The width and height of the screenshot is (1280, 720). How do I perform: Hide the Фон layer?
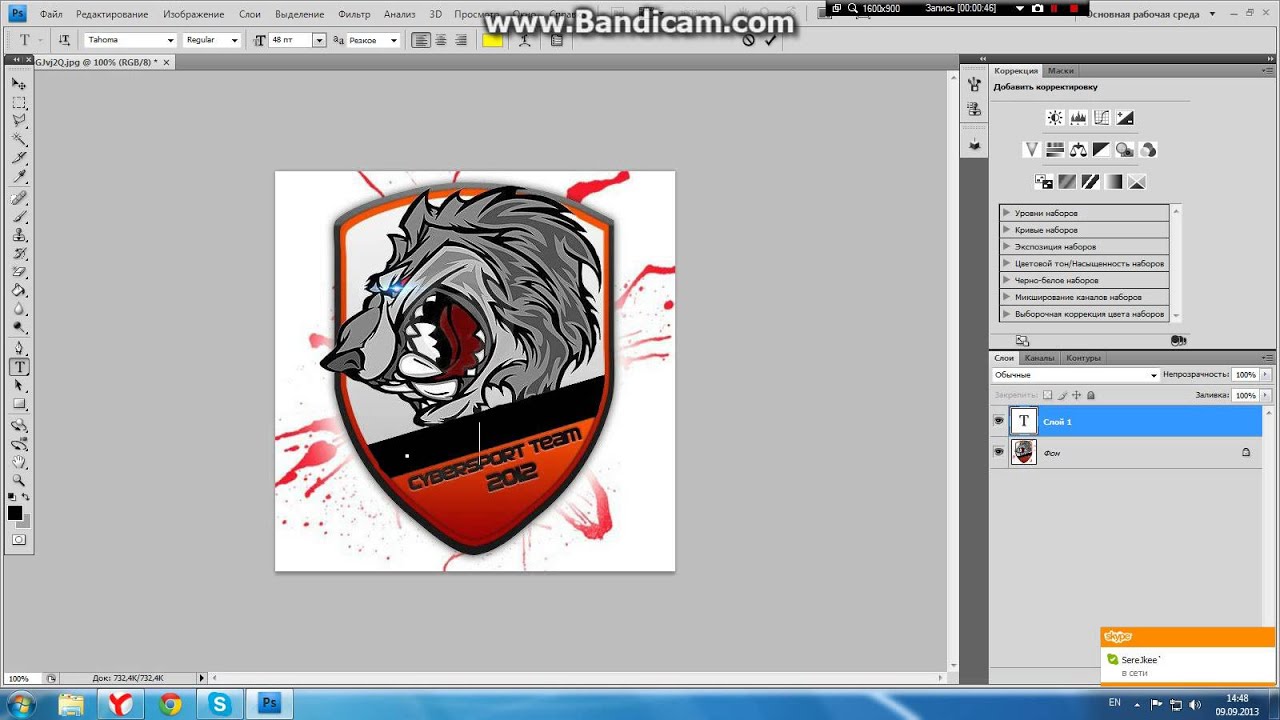click(x=998, y=452)
